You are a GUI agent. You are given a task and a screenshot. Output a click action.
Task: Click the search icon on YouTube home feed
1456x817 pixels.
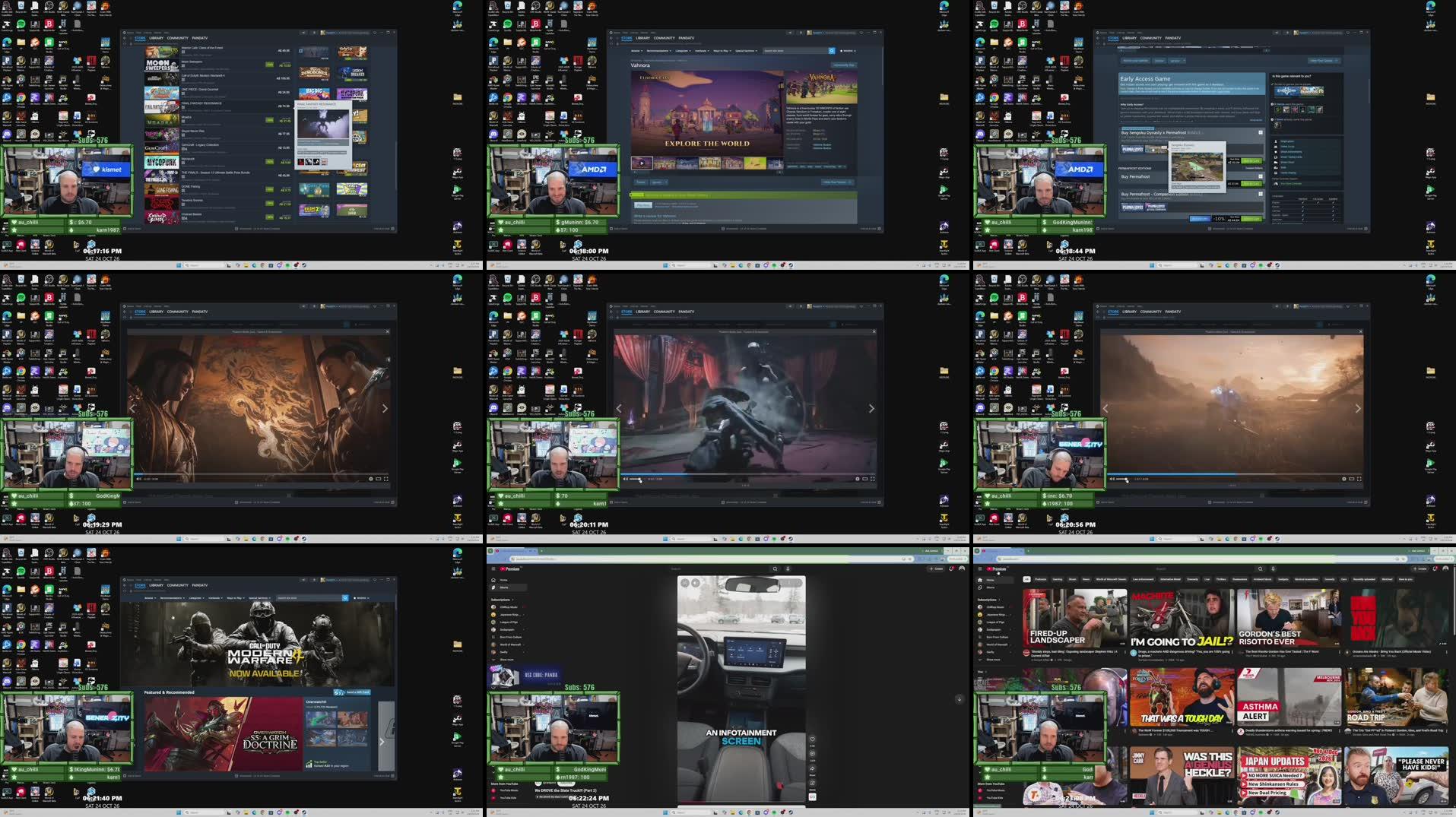click(1260, 568)
